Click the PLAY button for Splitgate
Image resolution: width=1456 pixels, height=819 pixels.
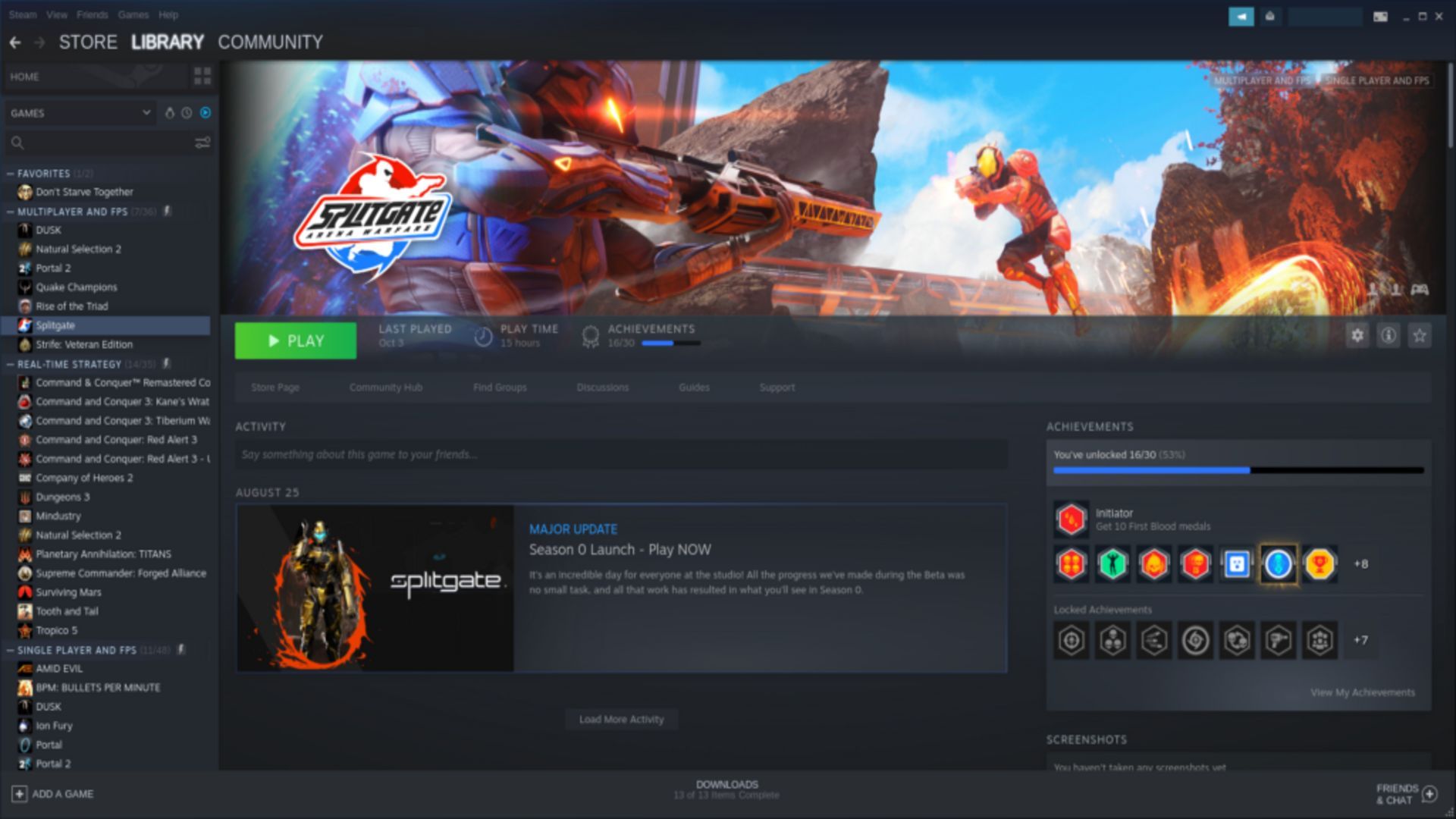(x=296, y=340)
